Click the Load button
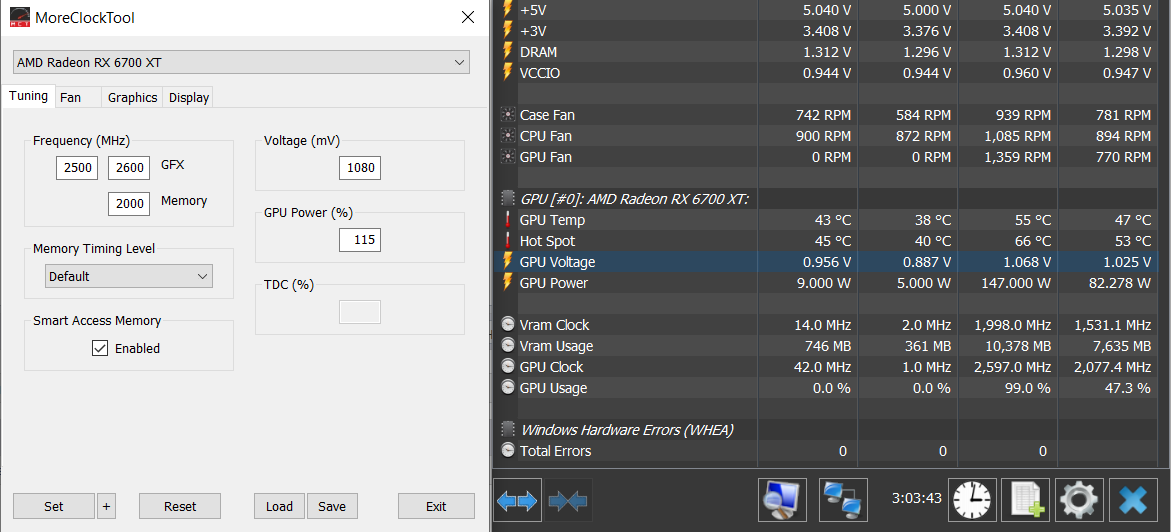This screenshot has width=1171, height=532. point(279,506)
